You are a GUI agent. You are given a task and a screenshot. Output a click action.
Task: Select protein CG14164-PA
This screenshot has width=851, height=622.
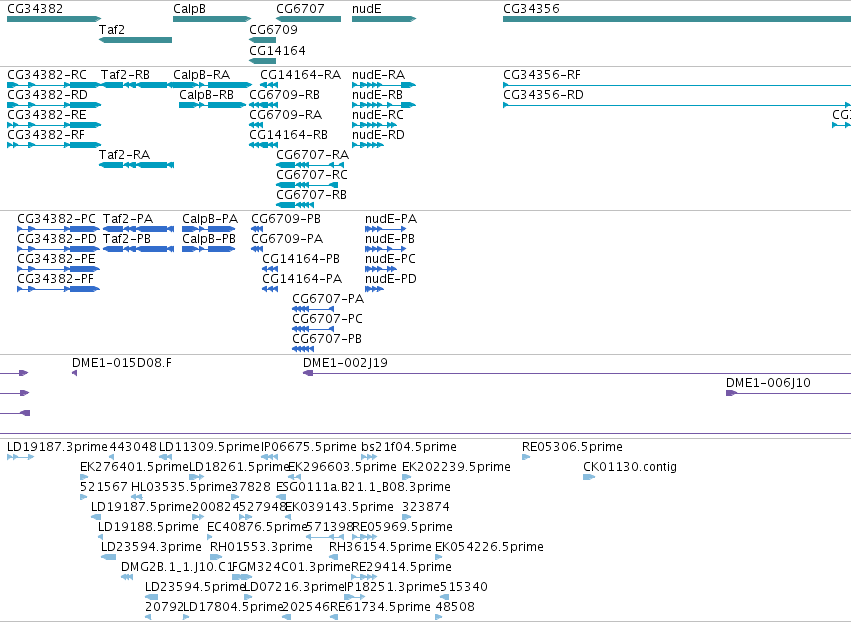click(x=270, y=289)
